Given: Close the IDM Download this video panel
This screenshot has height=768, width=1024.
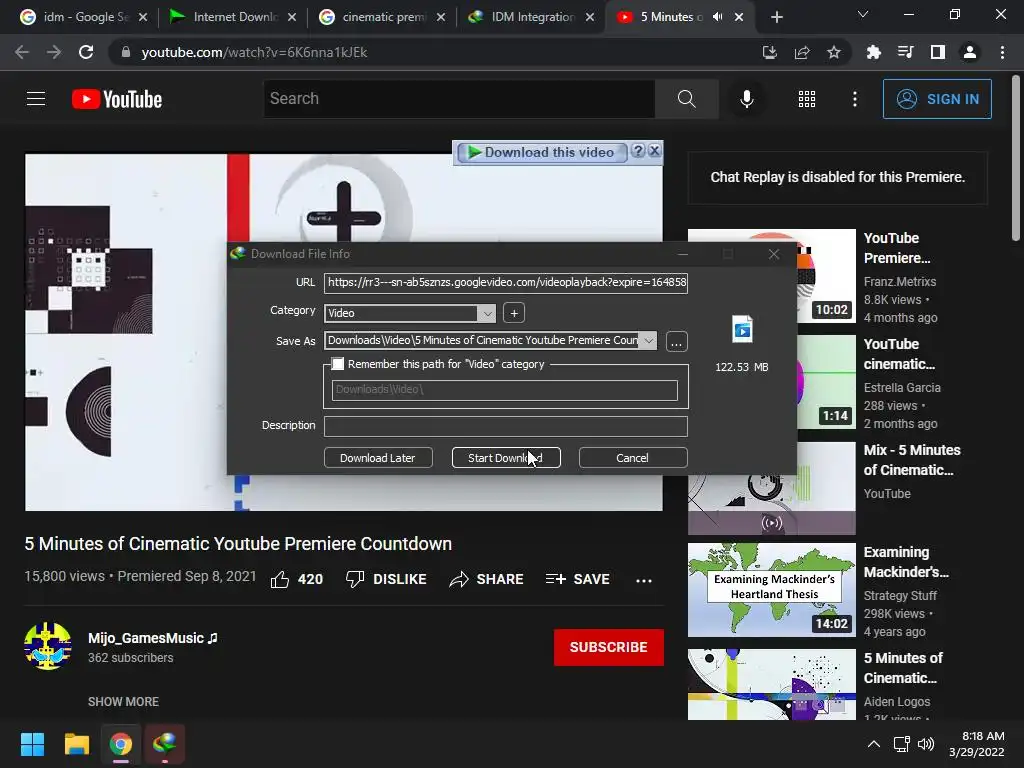Looking at the screenshot, I should click(654, 152).
